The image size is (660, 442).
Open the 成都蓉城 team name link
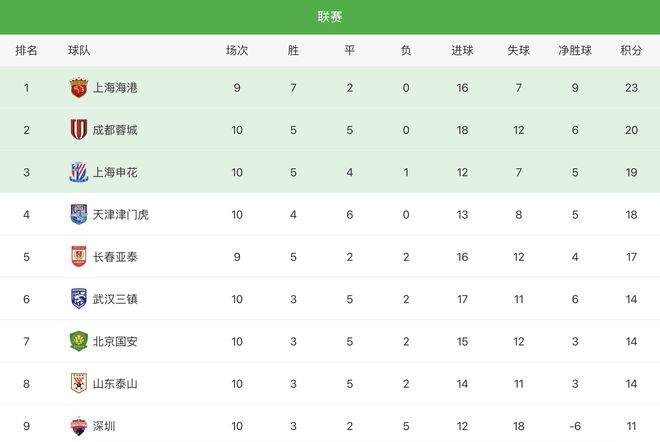(115, 130)
